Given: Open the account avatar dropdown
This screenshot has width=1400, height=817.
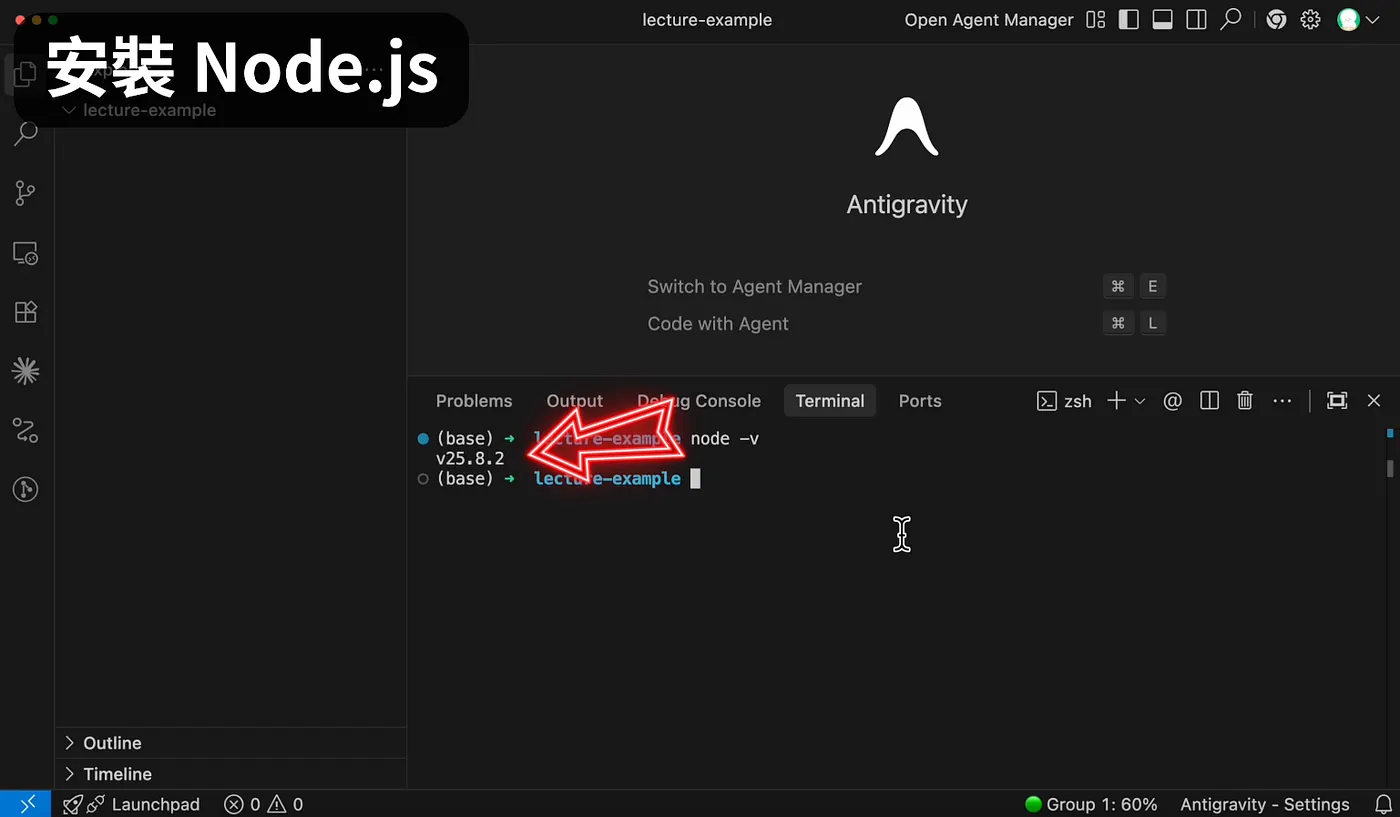Looking at the screenshot, I should pyautogui.click(x=1356, y=20).
